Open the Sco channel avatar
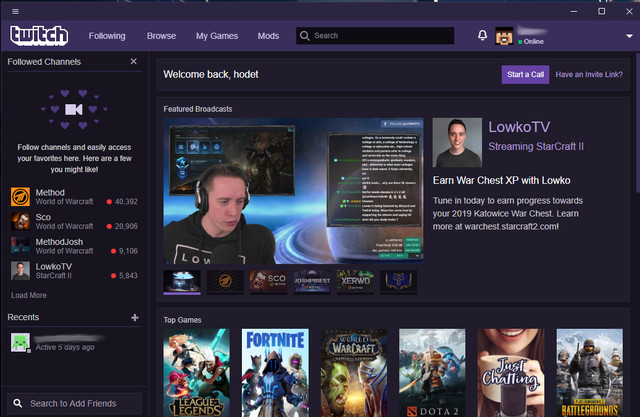The height and width of the screenshot is (417, 640). click(x=20, y=222)
